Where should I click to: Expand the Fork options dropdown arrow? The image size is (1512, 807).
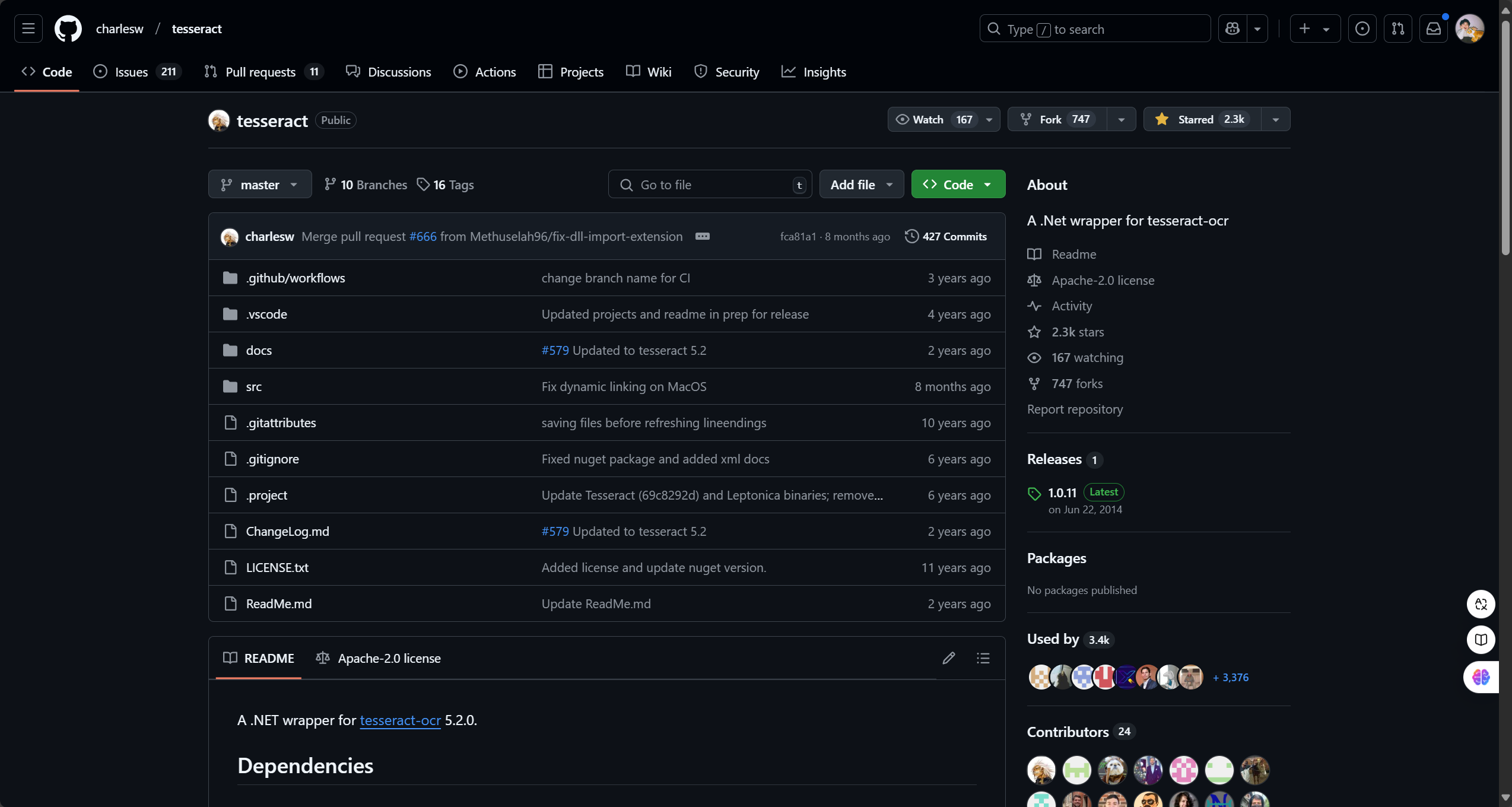click(1122, 119)
